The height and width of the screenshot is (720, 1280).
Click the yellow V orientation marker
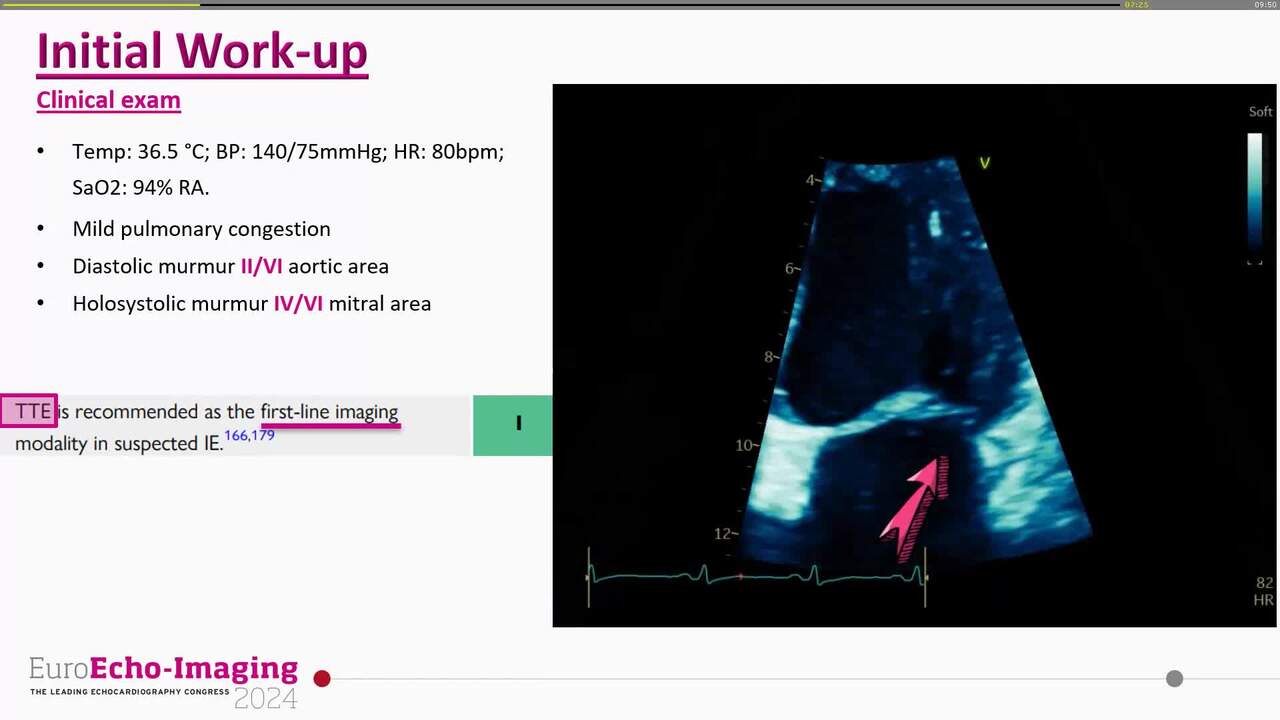(984, 163)
